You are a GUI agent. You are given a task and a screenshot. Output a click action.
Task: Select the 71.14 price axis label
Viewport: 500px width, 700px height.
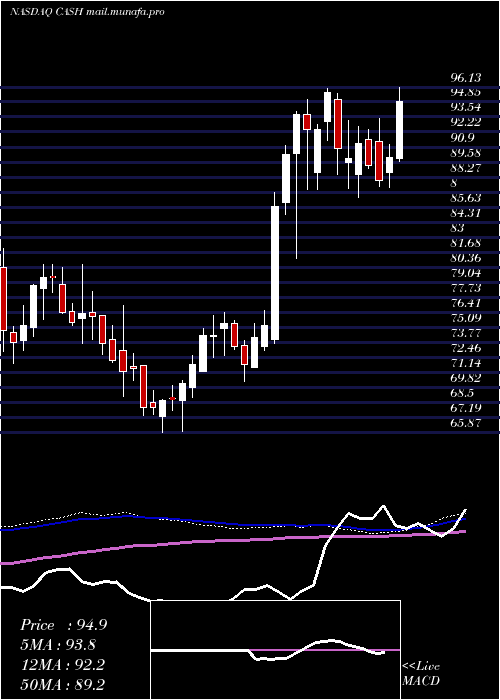(x=465, y=363)
